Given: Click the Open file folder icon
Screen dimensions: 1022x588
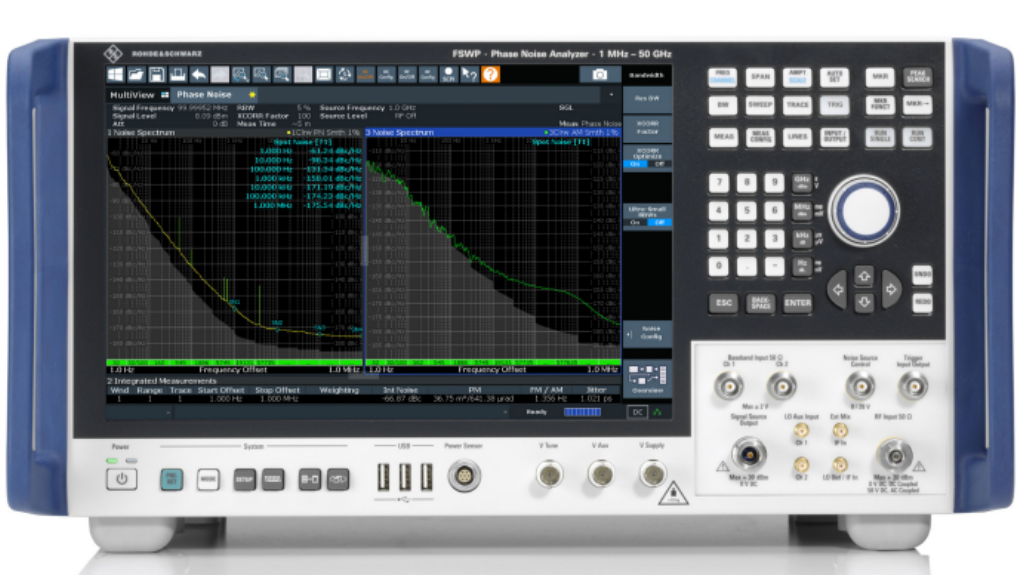Looking at the screenshot, I should [x=136, y=75].
